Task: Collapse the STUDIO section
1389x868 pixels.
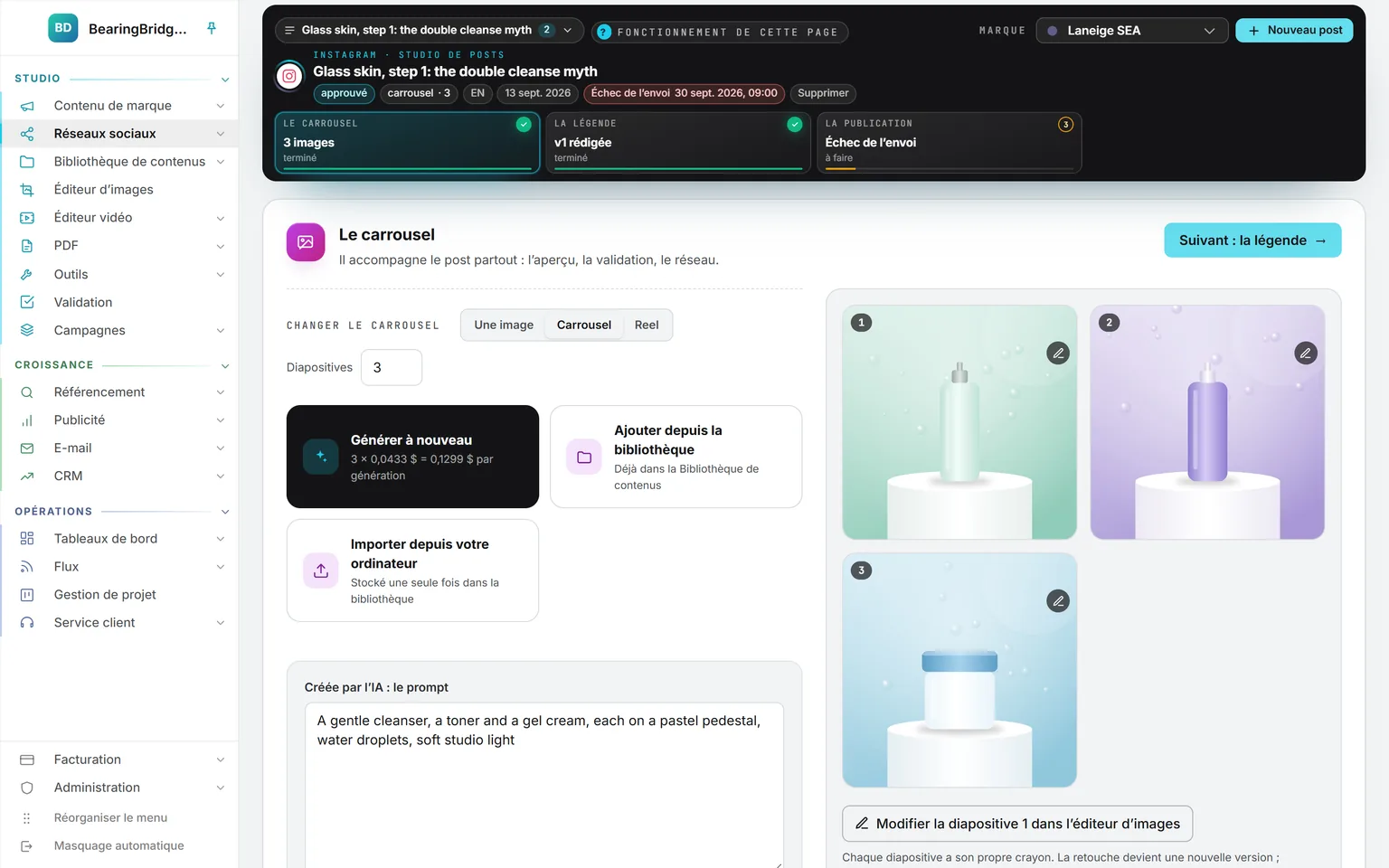Action: pos(225,80)
